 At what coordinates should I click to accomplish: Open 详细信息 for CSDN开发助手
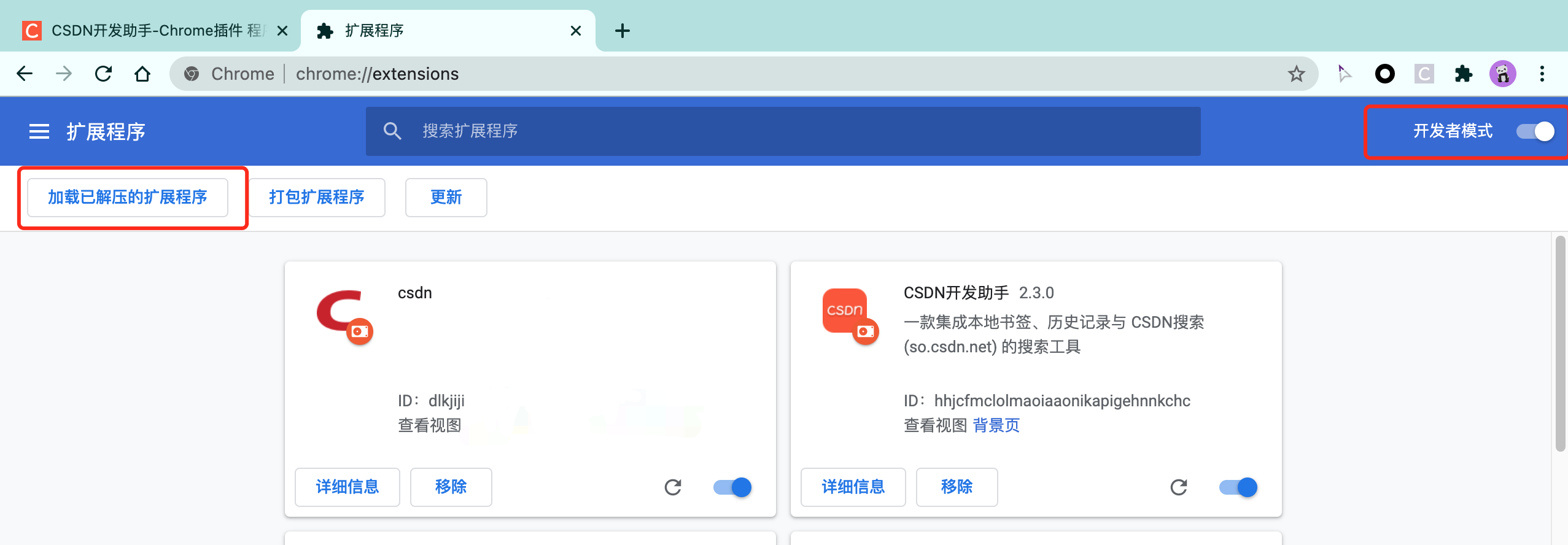853,487
